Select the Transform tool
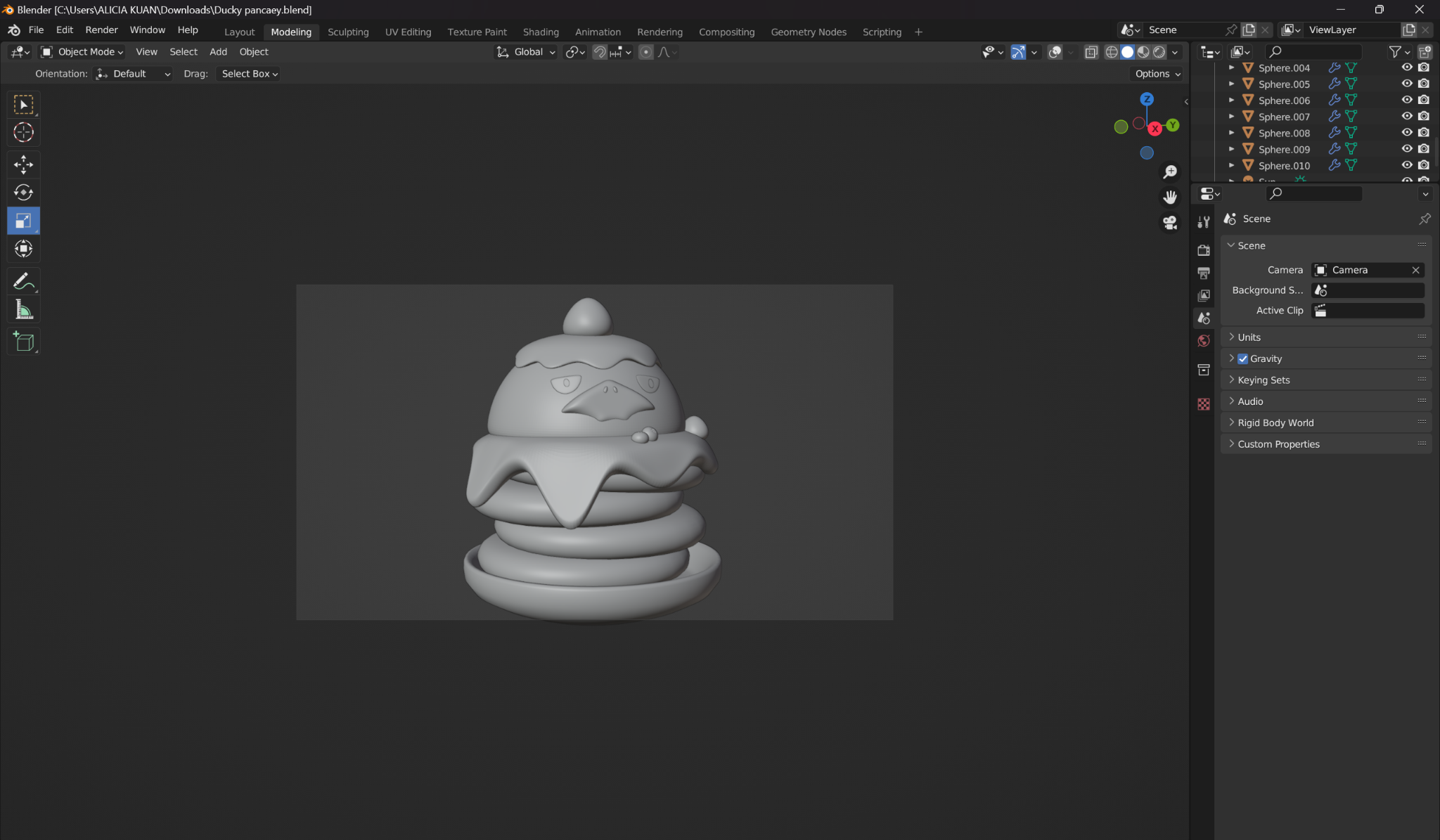 point(23,249)
